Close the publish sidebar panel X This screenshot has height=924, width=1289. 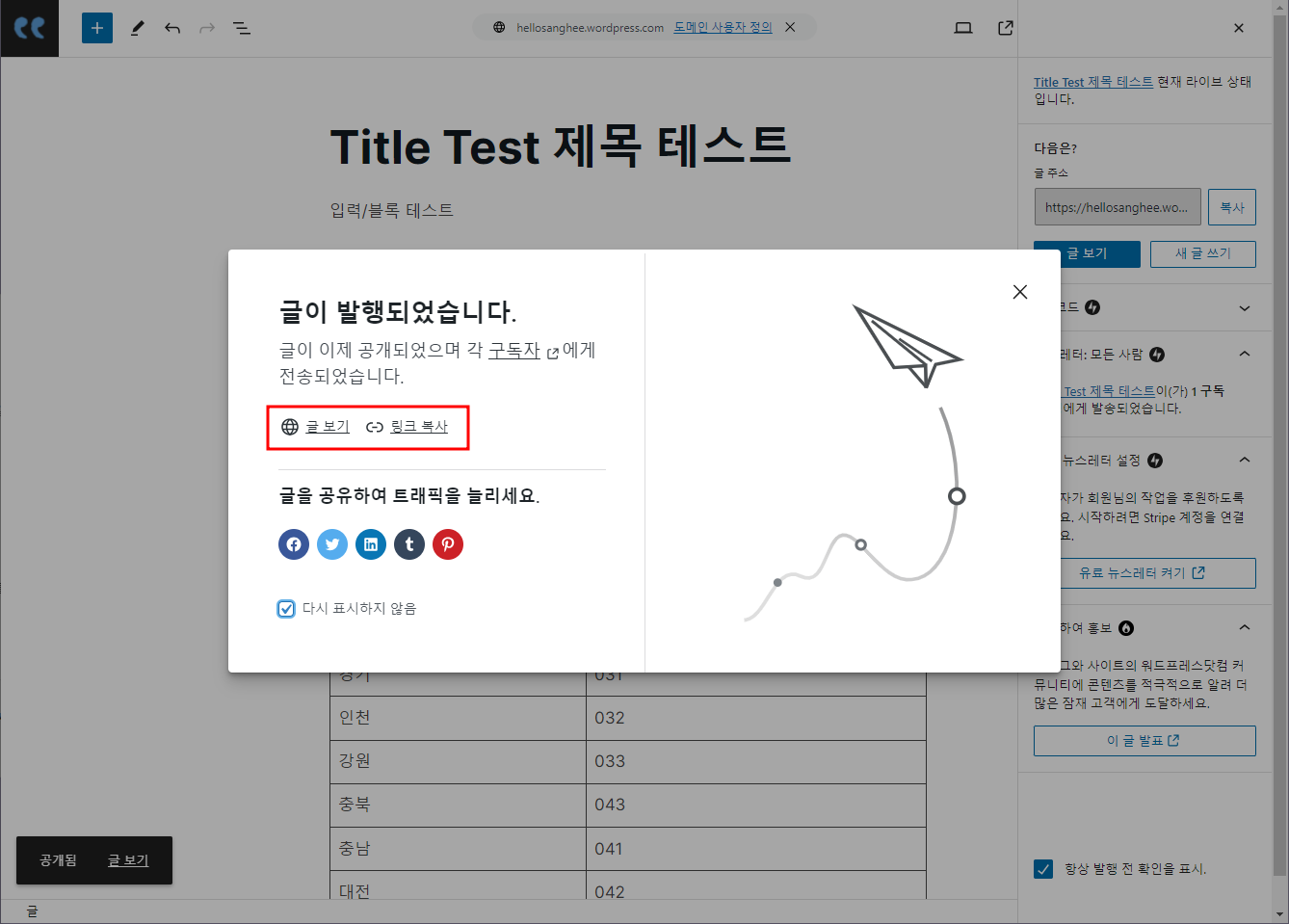1239,28
